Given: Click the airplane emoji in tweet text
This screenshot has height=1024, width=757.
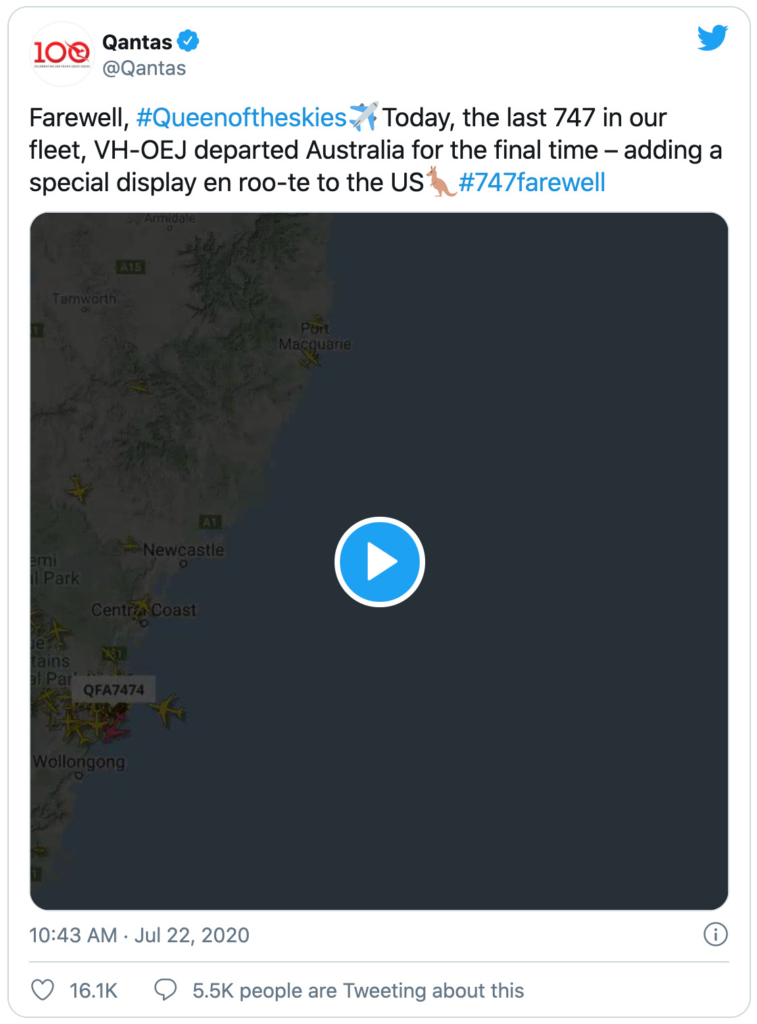Looking at the screenshot, I should pyautogui.click(x=363, y=117).
